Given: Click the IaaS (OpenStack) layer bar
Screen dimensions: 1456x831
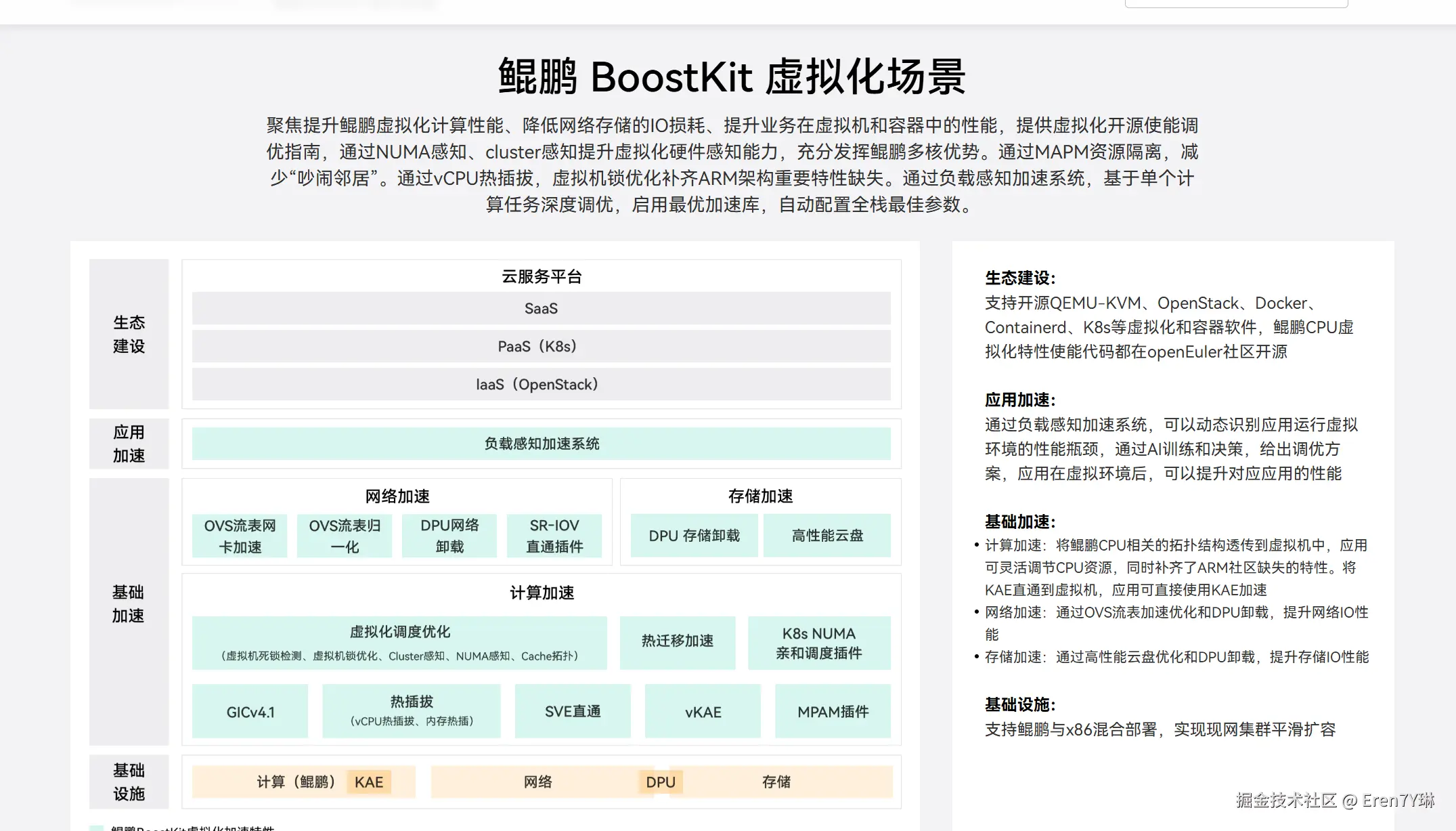Looking at the screenshot, I should 541,384.
